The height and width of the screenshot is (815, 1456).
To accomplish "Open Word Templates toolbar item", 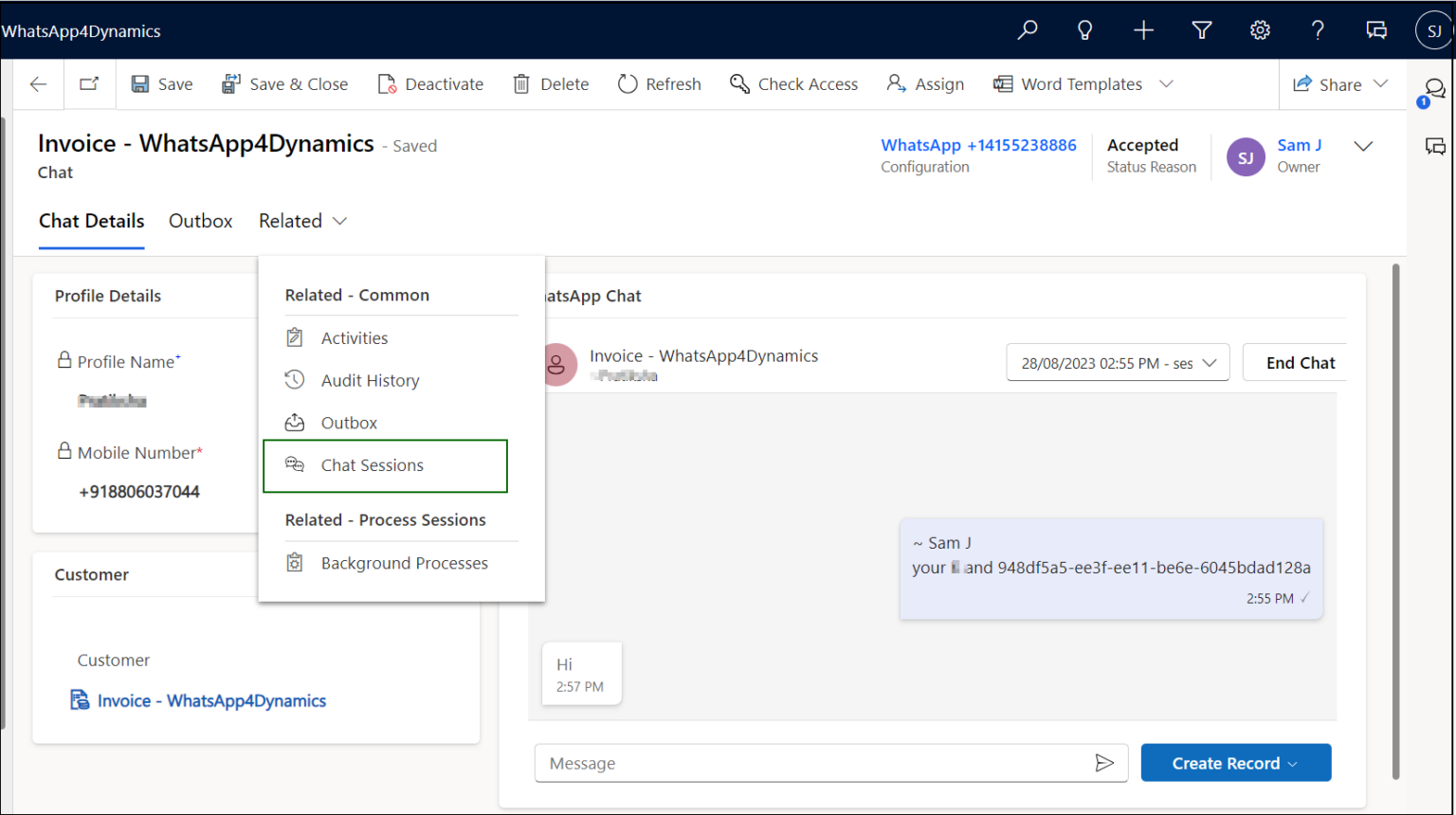I will tap(1067, 84).
